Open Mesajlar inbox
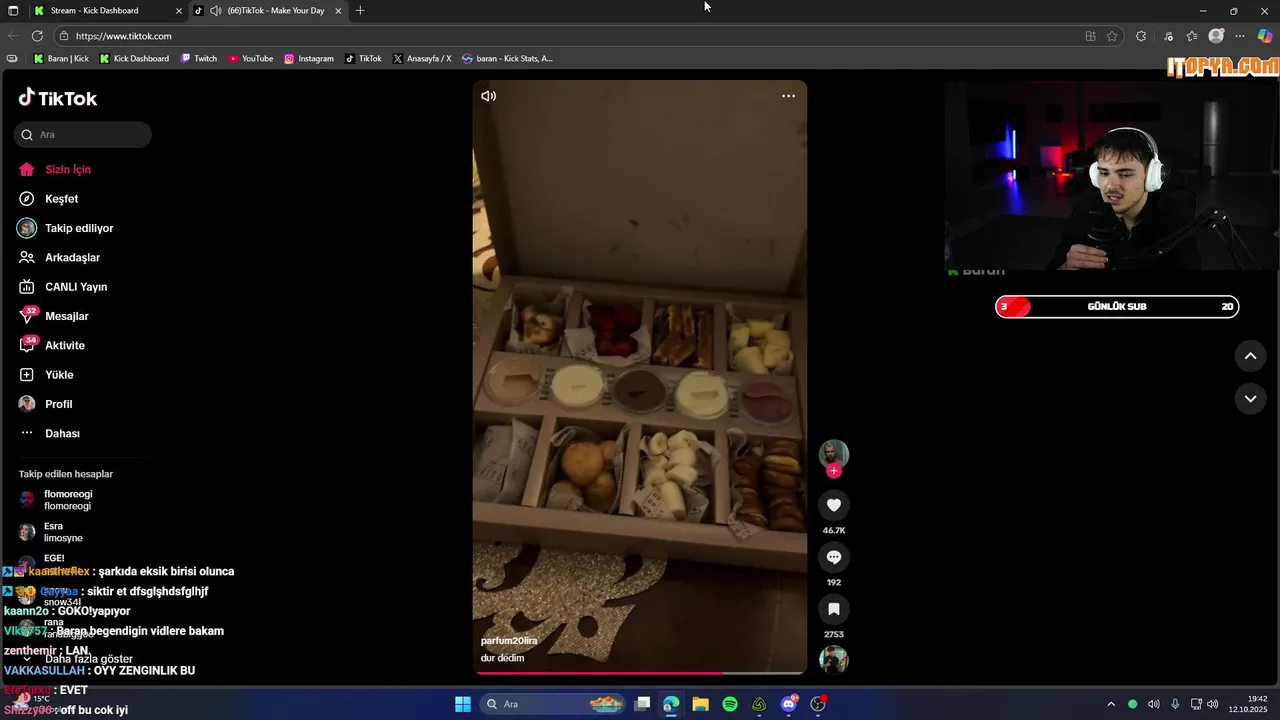Screen dimensions: 1280x720 coord(54,316)
